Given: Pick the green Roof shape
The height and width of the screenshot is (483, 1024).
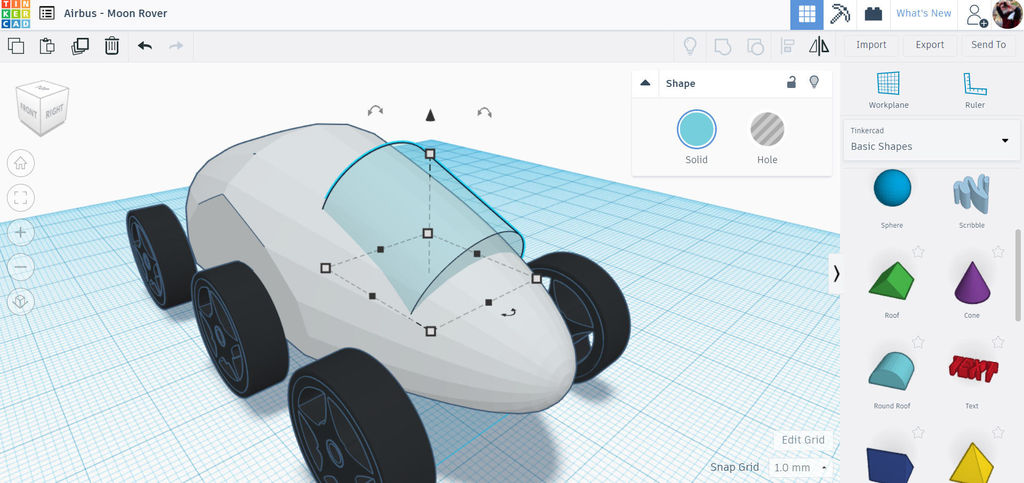Looking at the screenshot, I should pos(892,283).
